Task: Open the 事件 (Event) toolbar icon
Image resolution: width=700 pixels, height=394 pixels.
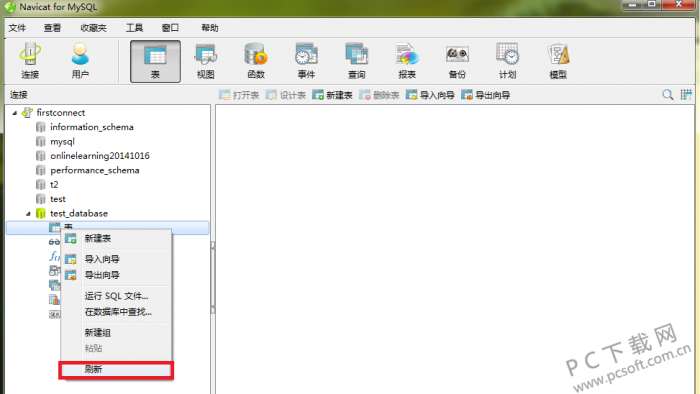Action: click(x=306, y=61)
